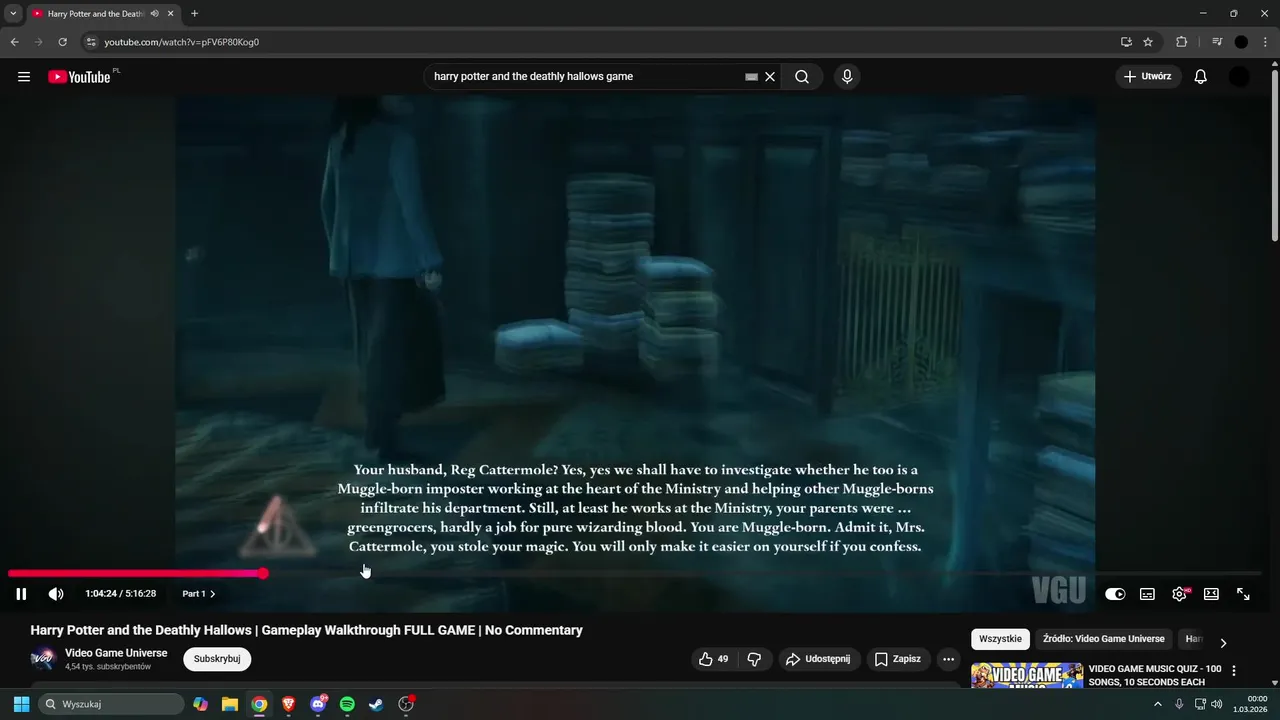Image resolution: width=1280 pixels, height=720 pixels.
Task: Click the Utwórz create button
Action: tap(1148, 77)
